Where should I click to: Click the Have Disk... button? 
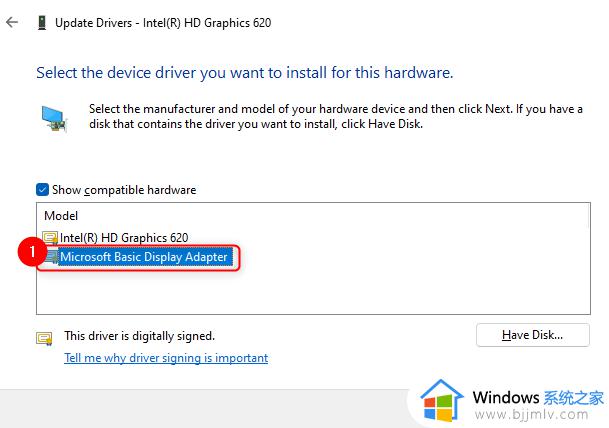tap(532, 335)
